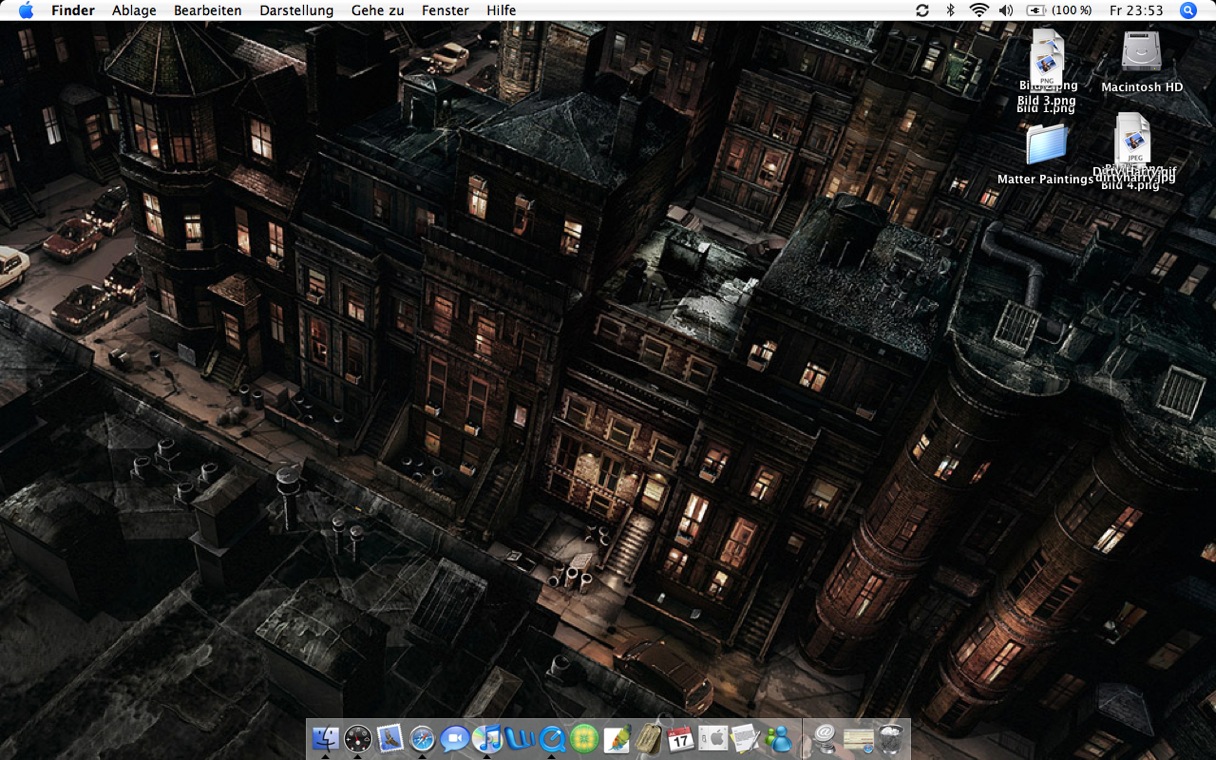
Task: Open the battery status showing 100 %
Action: point(1059,10)
